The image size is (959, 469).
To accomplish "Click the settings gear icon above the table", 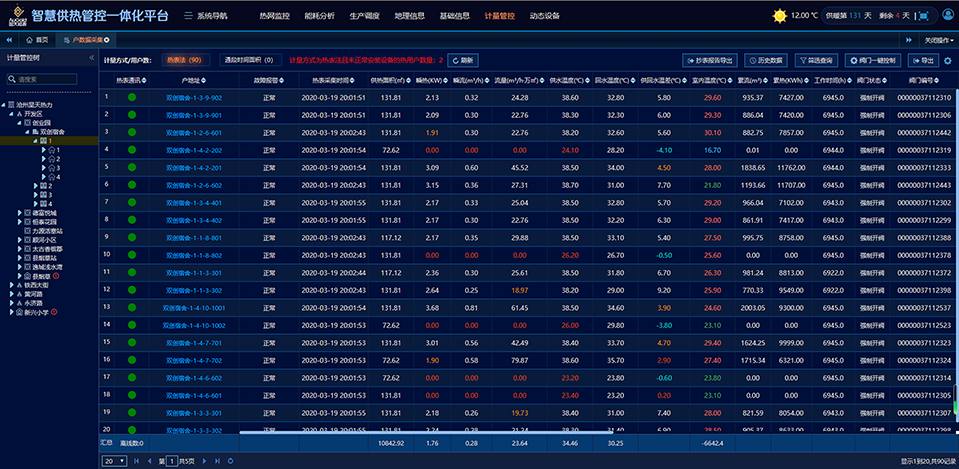I will [947, 60].
